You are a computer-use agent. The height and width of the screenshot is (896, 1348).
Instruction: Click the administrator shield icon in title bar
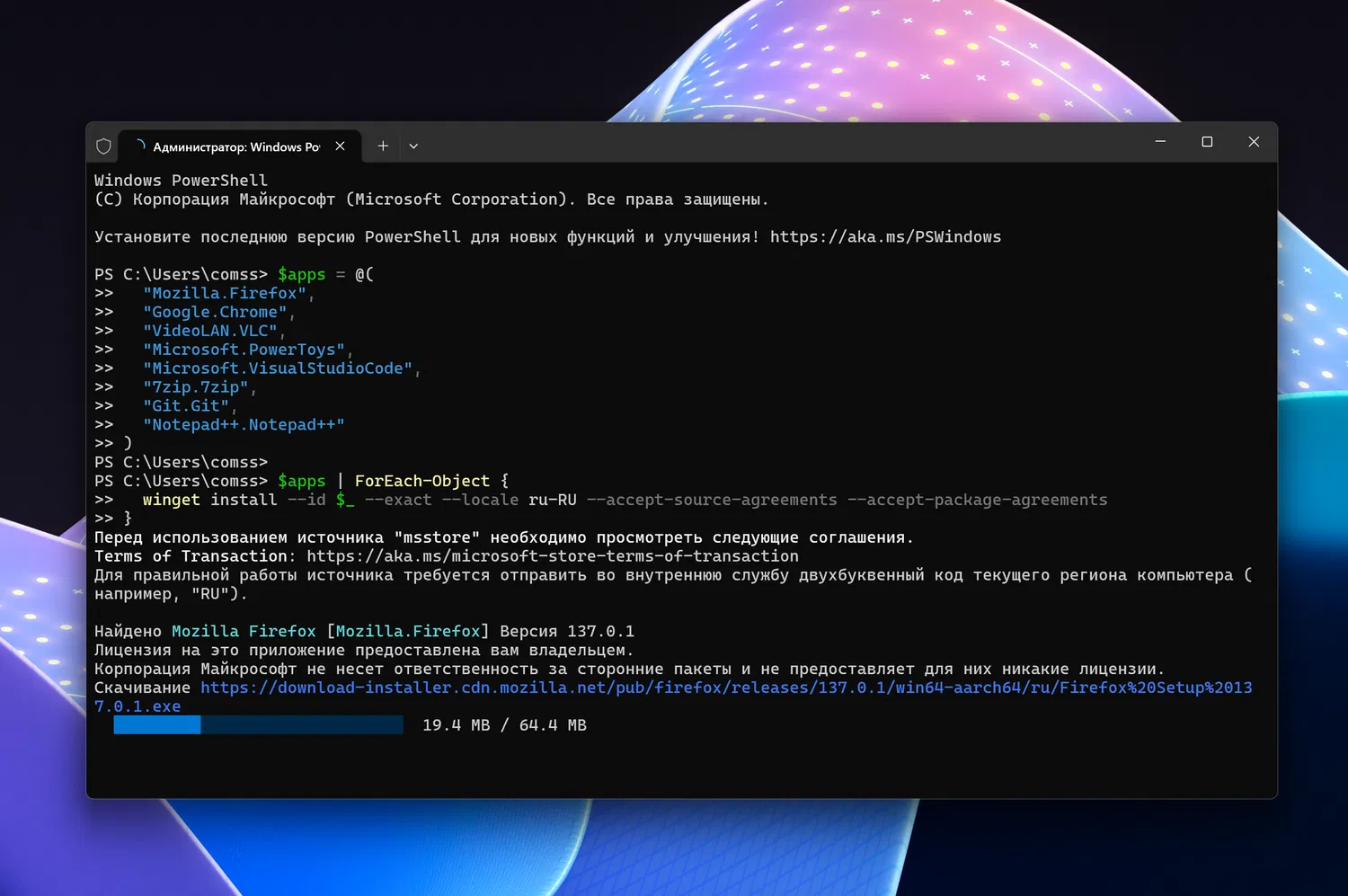tap(103, 146)
